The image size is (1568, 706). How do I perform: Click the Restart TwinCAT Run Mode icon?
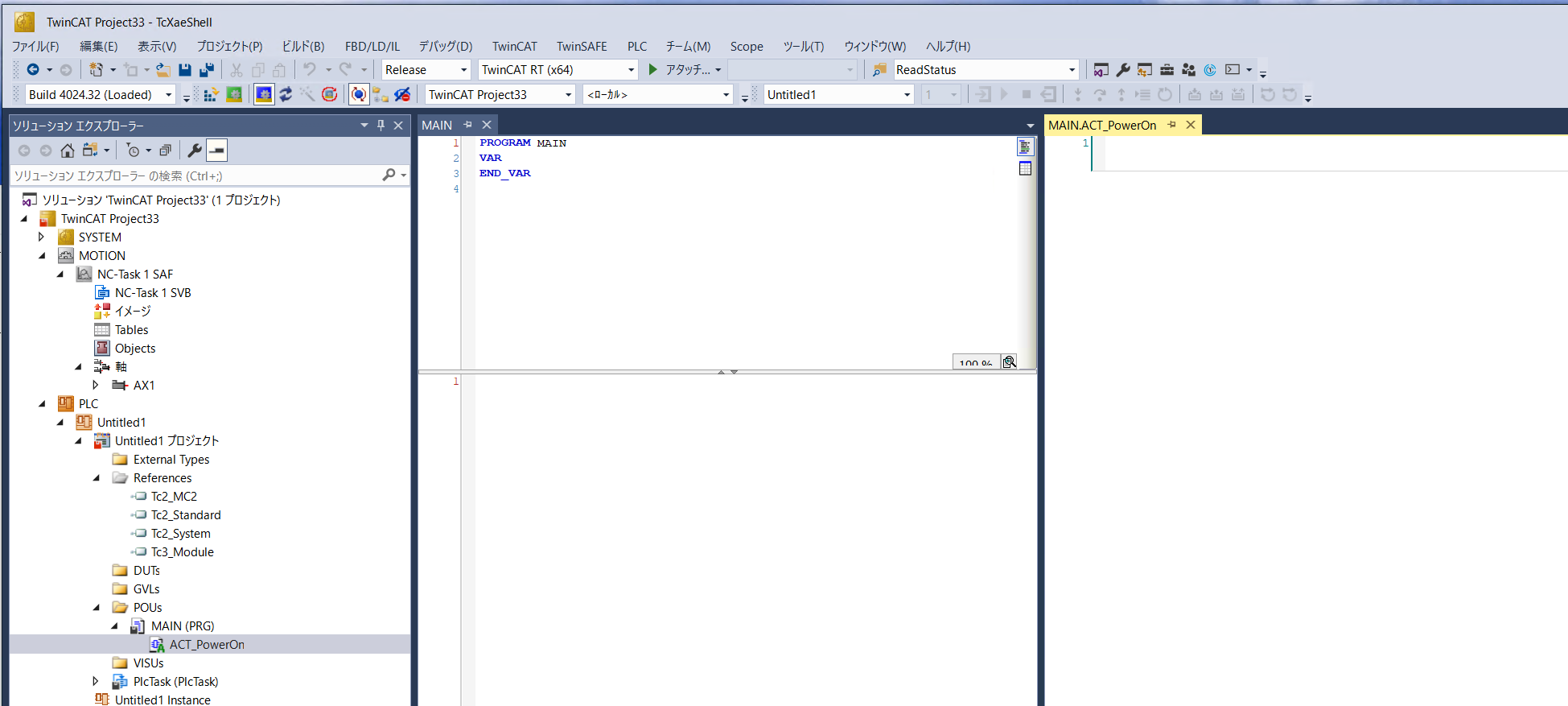[x=234, y=95]
